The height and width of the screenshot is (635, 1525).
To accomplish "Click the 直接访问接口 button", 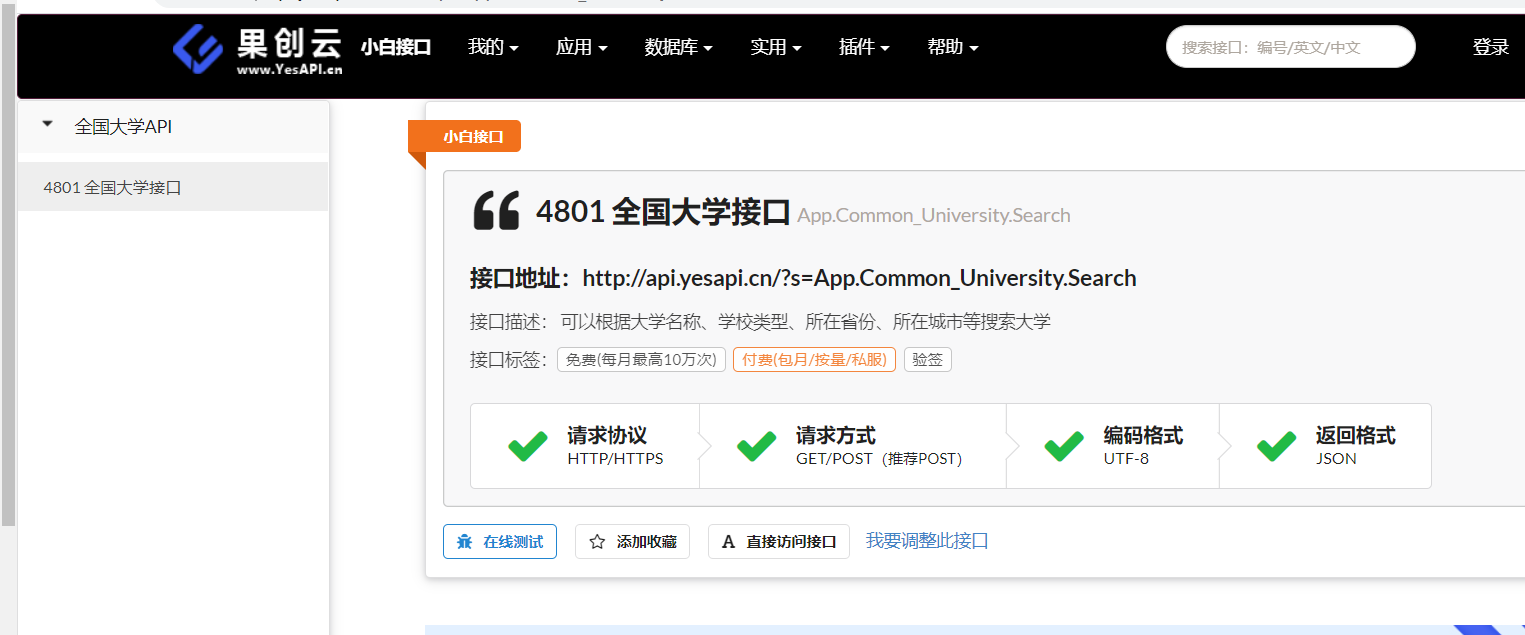I will click(779, 542).
